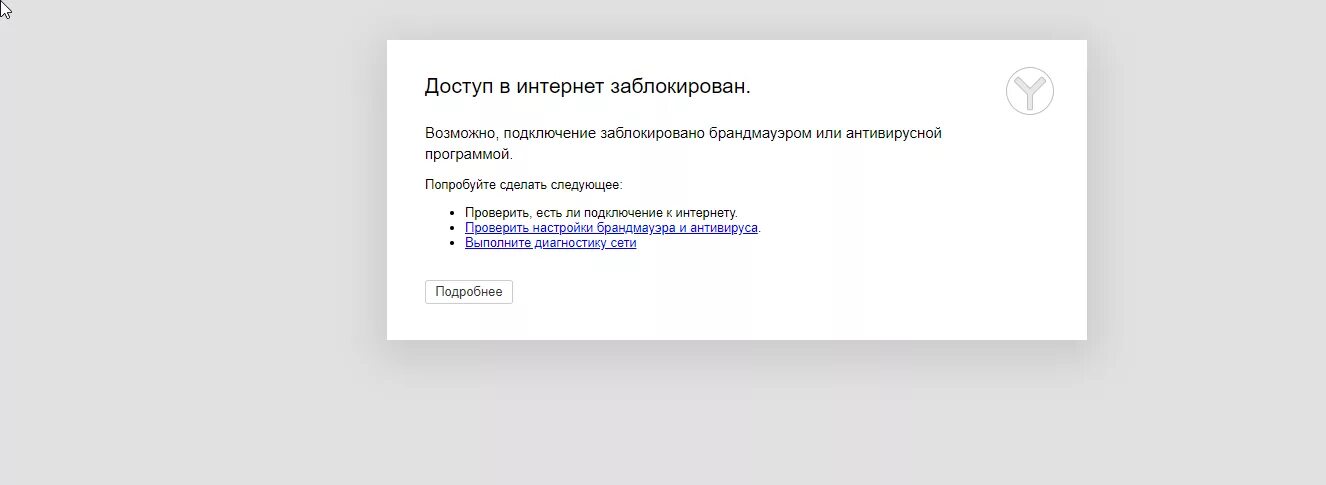
Task: Click text Попробуйте сделать следующее
Action: tap(523, 185)
